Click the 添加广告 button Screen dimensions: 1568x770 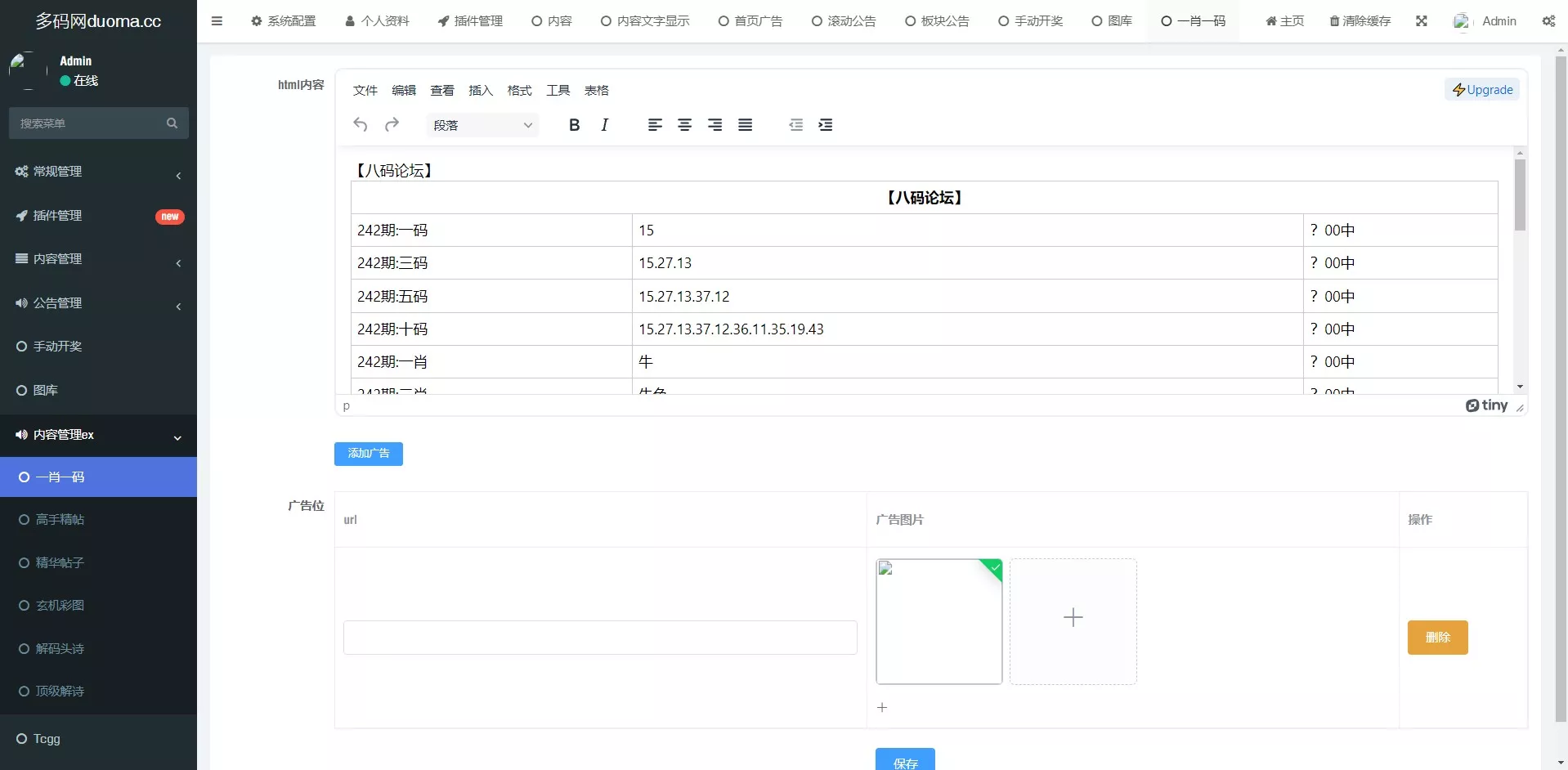(368, 453)
